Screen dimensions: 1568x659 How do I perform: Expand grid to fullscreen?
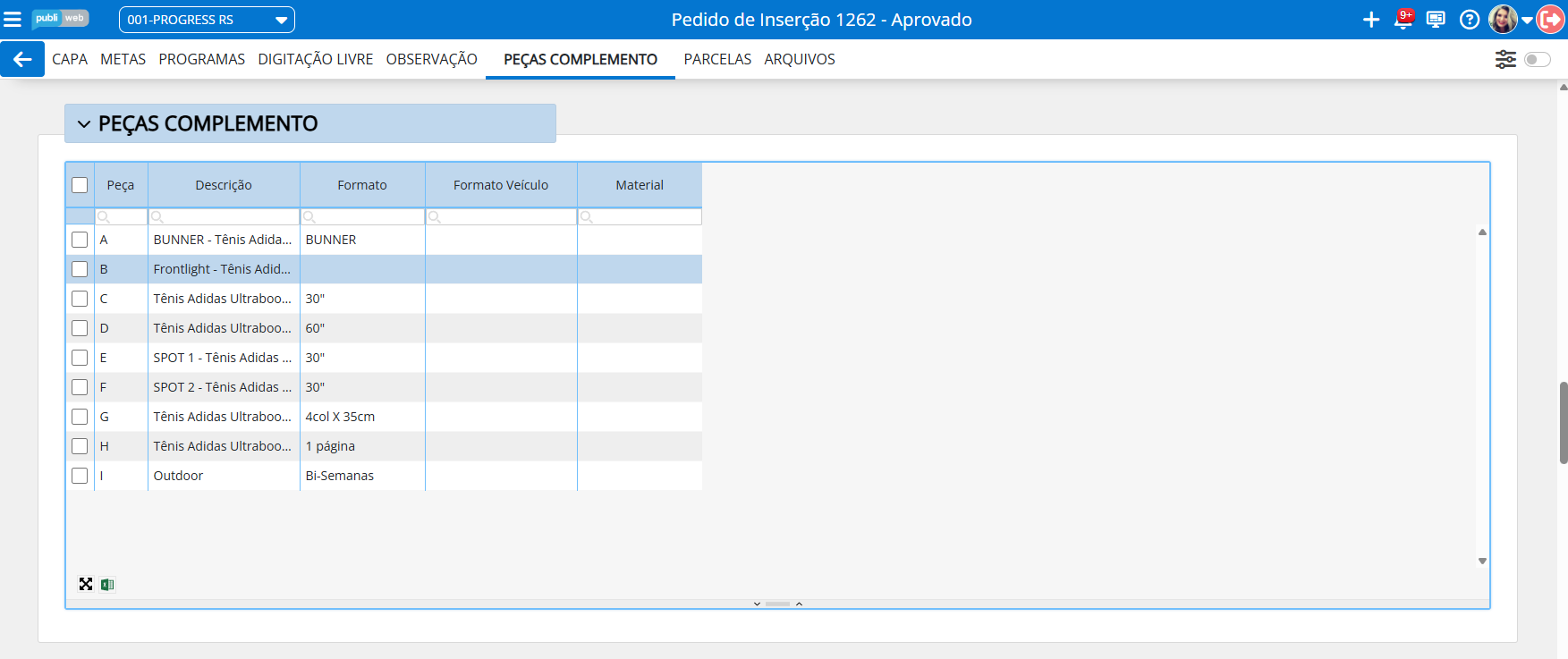86,585
